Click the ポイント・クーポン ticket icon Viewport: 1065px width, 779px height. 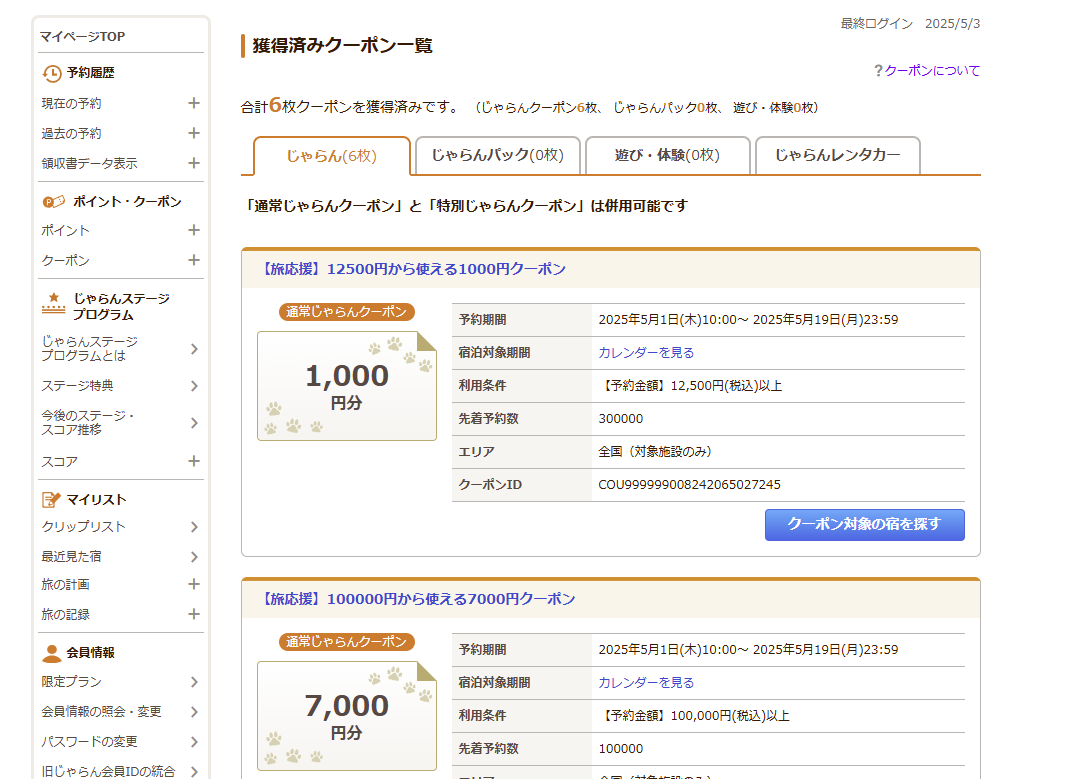54,202
